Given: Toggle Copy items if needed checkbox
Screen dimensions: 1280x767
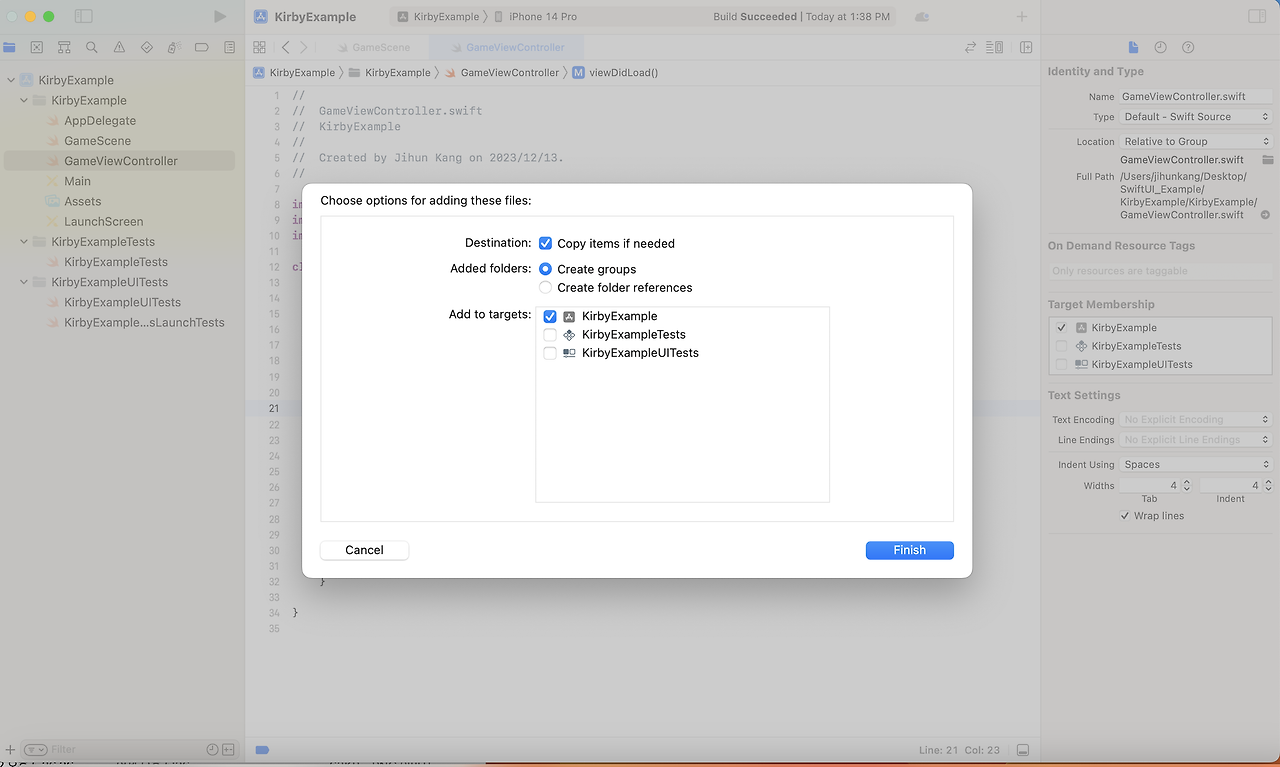Looking at the screenshot, I should click(x=545, y=243).
